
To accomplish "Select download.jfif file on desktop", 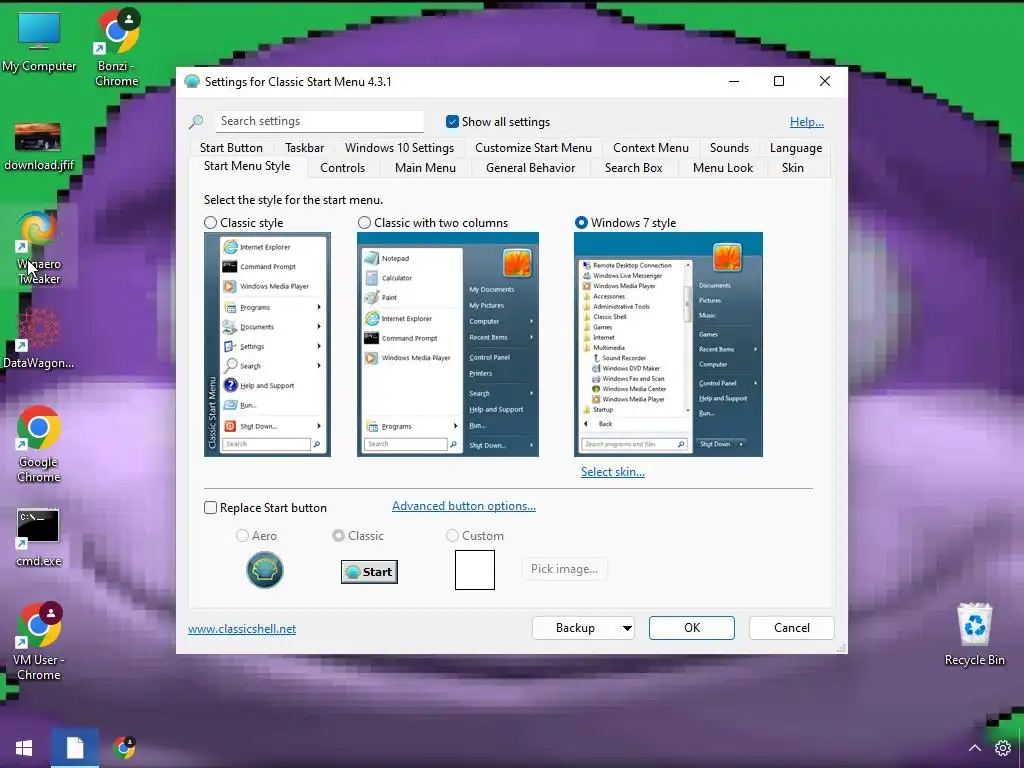I will click(x=39, y=147).
